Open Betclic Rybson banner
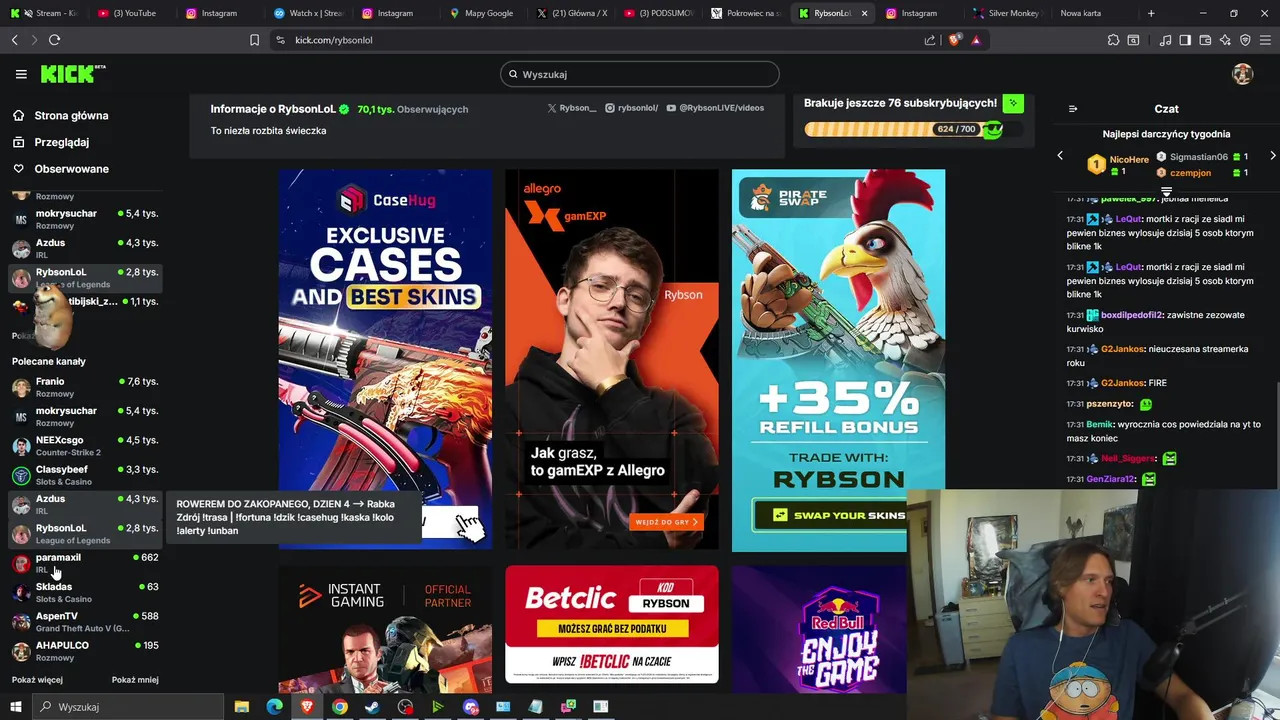Screen dimensions: 1280x720 [x=612, y=624]
